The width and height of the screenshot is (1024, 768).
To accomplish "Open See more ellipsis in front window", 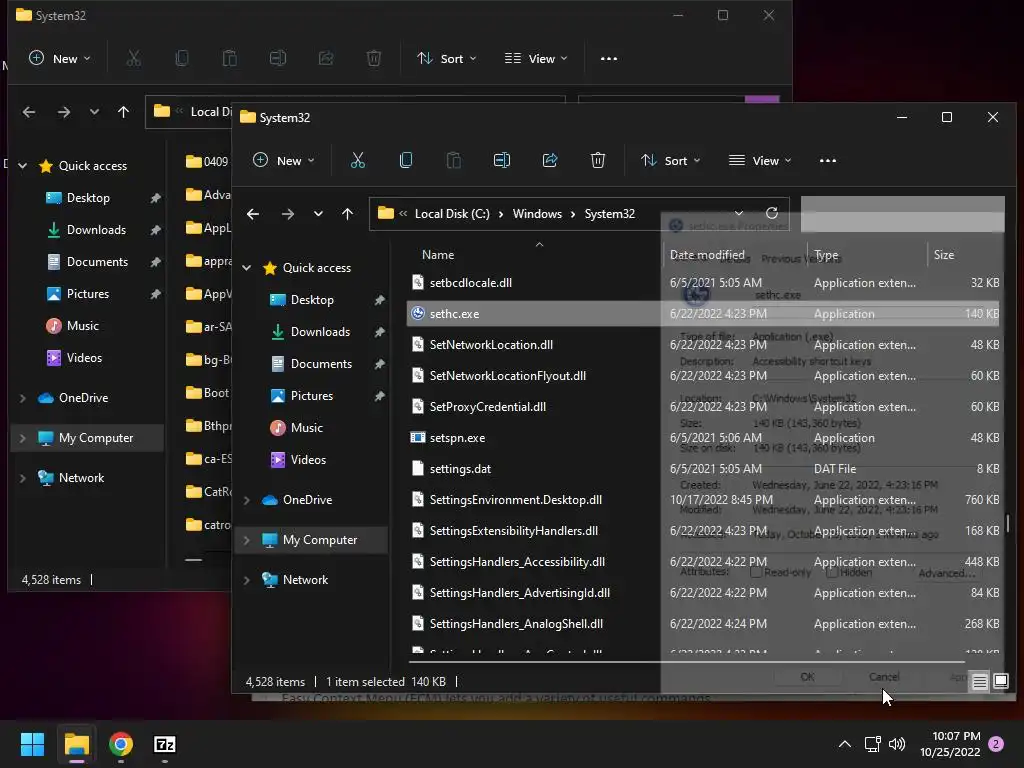I will tap(827, 161).
